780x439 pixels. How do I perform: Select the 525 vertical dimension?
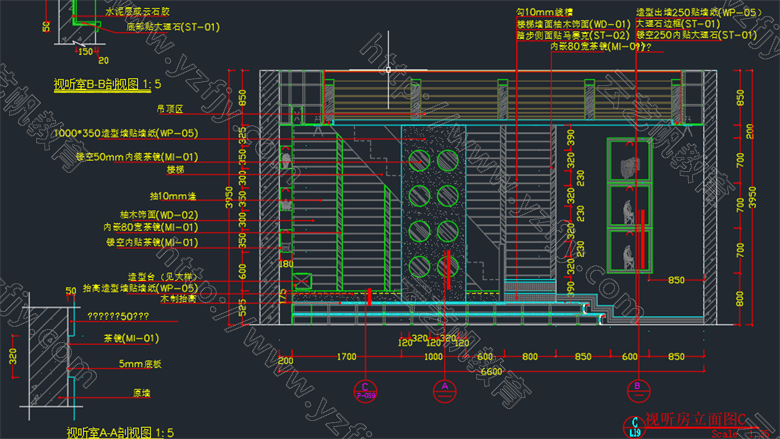[242, 308]
